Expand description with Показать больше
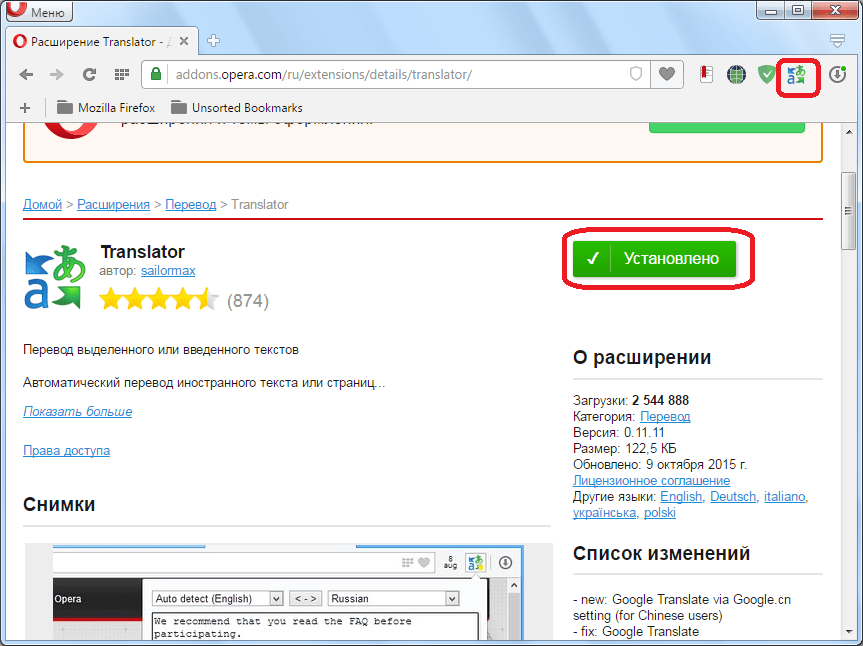863x646 pixels. 78,411
